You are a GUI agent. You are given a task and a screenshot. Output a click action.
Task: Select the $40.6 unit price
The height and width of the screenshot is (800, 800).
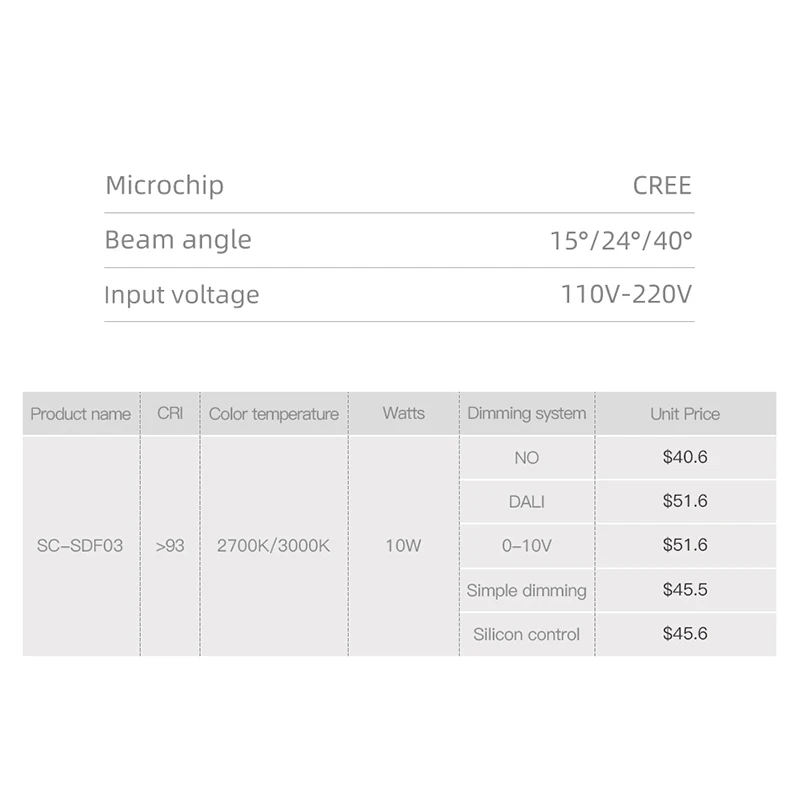(685, 457)
